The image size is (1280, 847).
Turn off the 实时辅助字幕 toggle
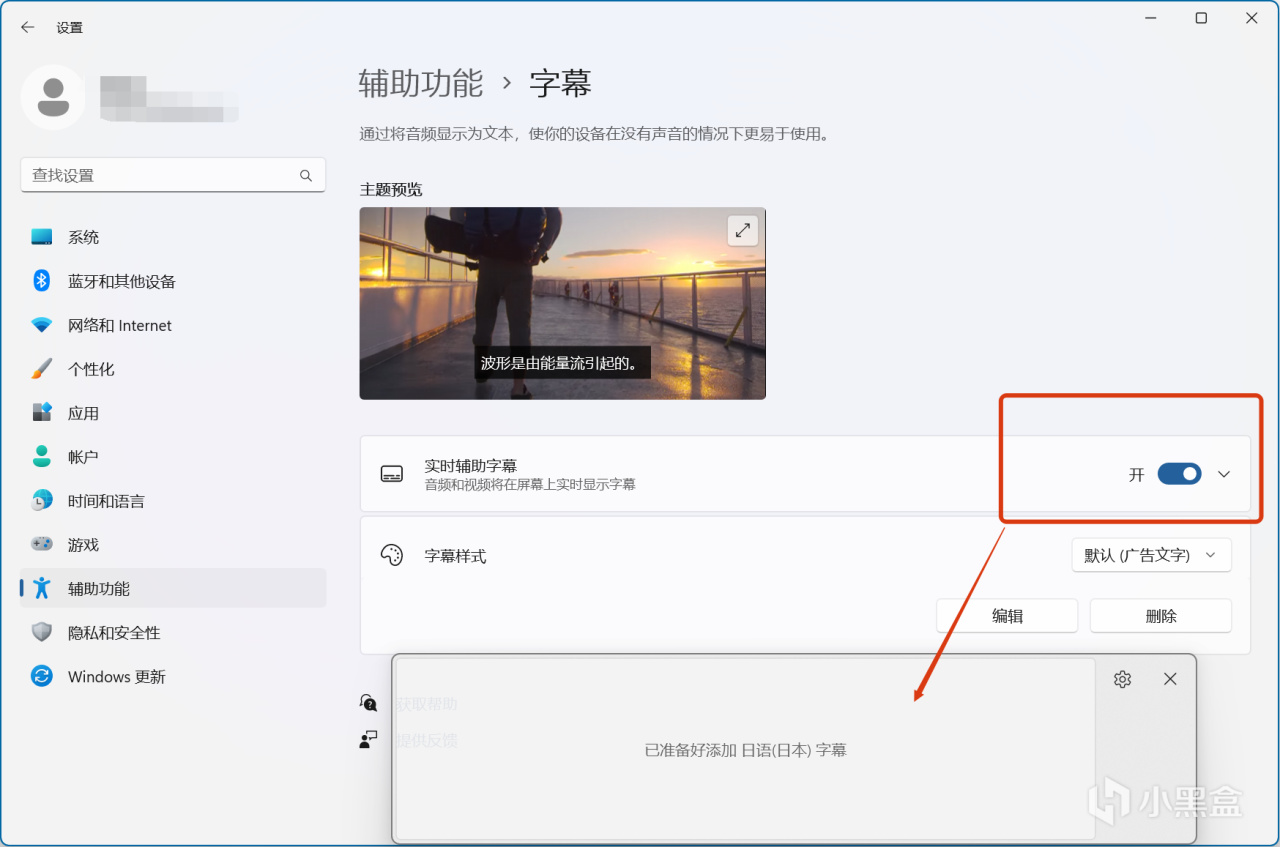pos(1179,474)
